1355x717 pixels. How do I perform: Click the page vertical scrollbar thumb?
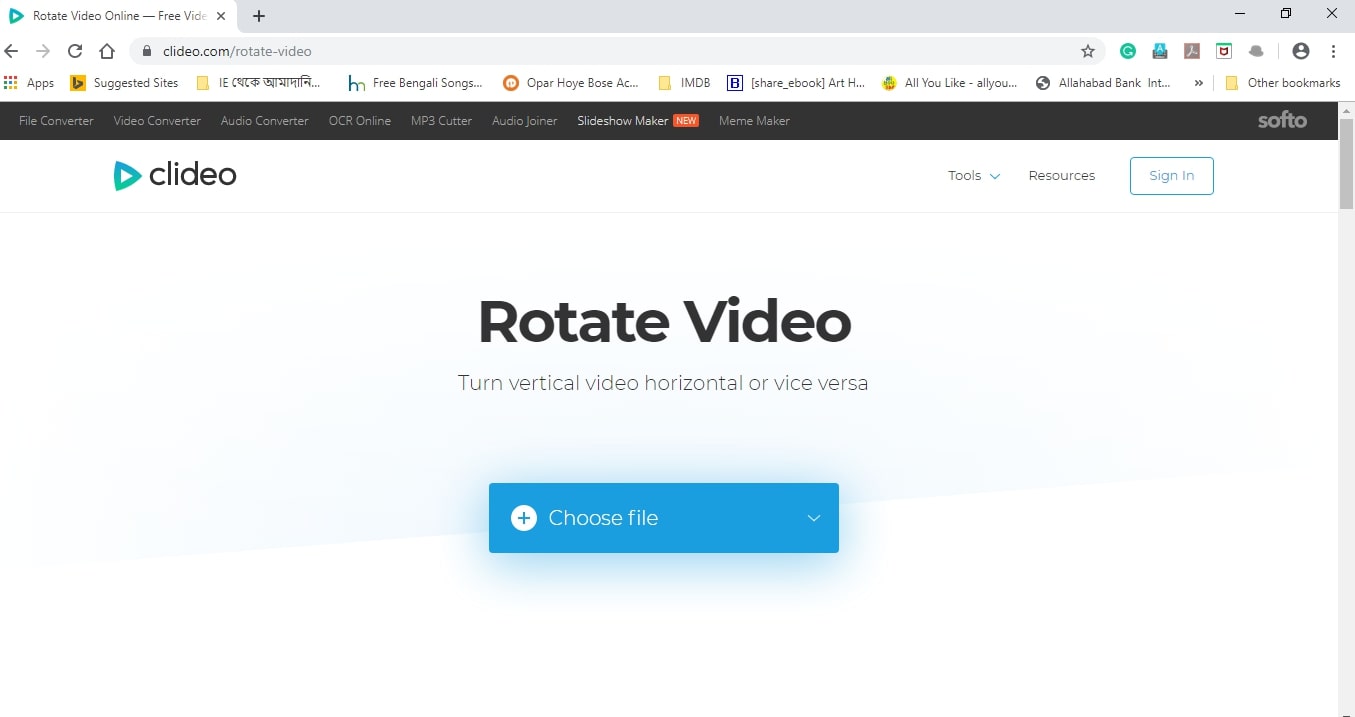pyautogui.click(x=1347, y=163)
